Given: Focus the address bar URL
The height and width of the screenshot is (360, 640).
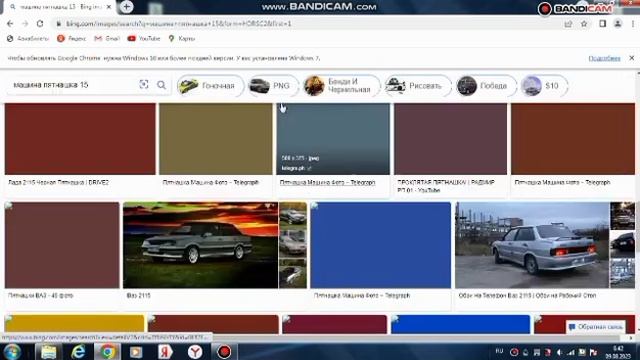Looking at the screenshot, I should click(179, 24).
